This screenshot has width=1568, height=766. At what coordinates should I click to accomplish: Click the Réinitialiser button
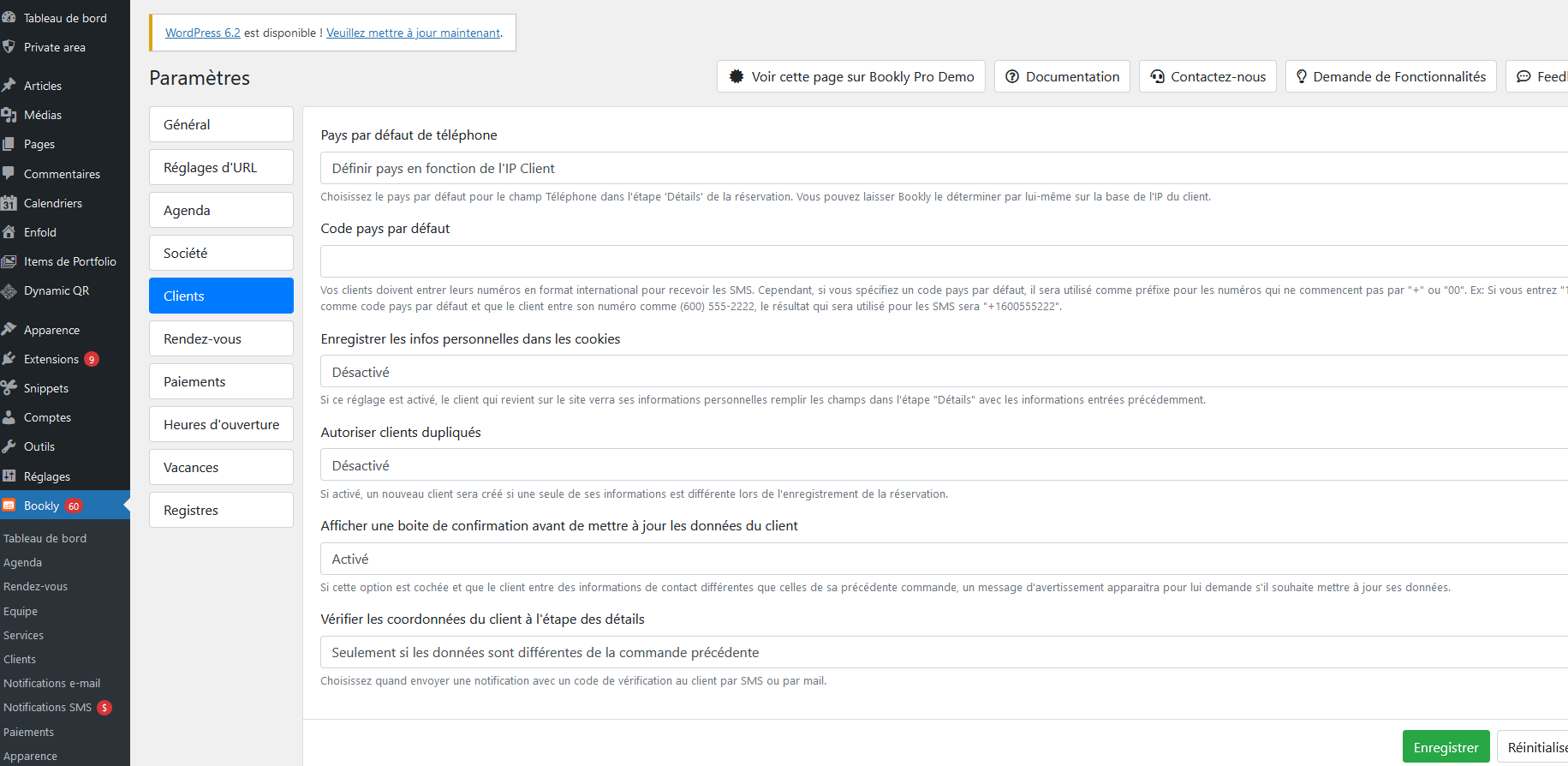[1533, 747]
